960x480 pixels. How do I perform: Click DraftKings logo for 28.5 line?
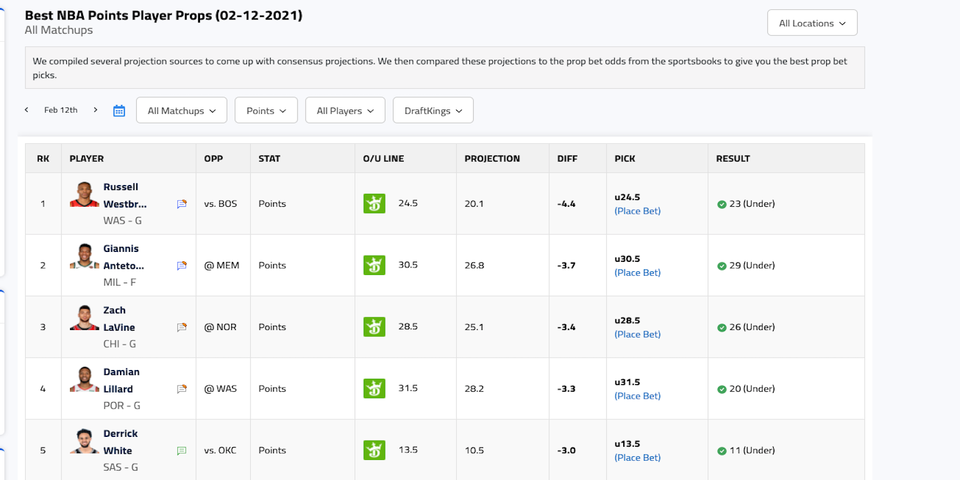(x=374, y=327)
